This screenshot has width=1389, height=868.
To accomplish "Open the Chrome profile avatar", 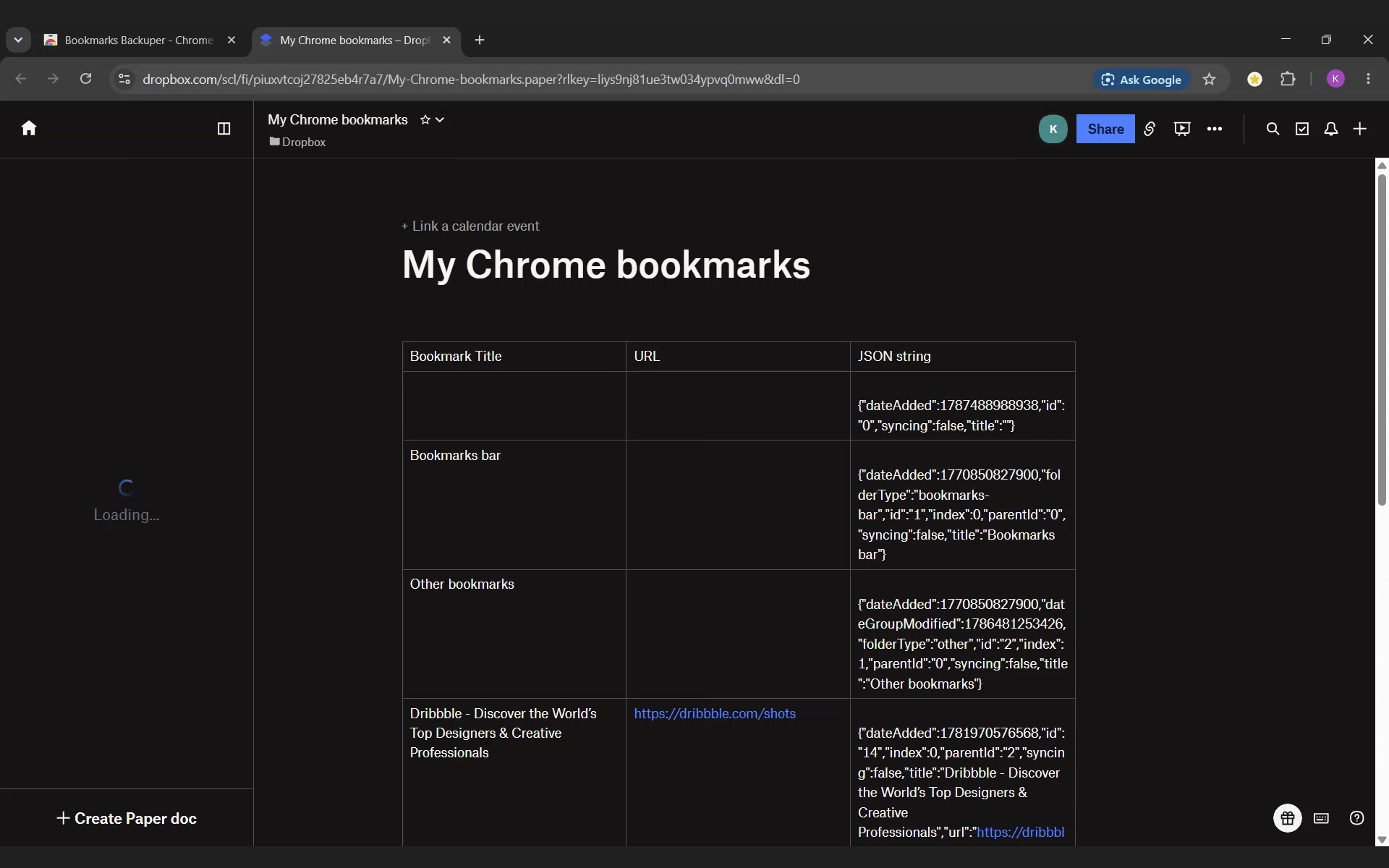I will [1335, 79].
